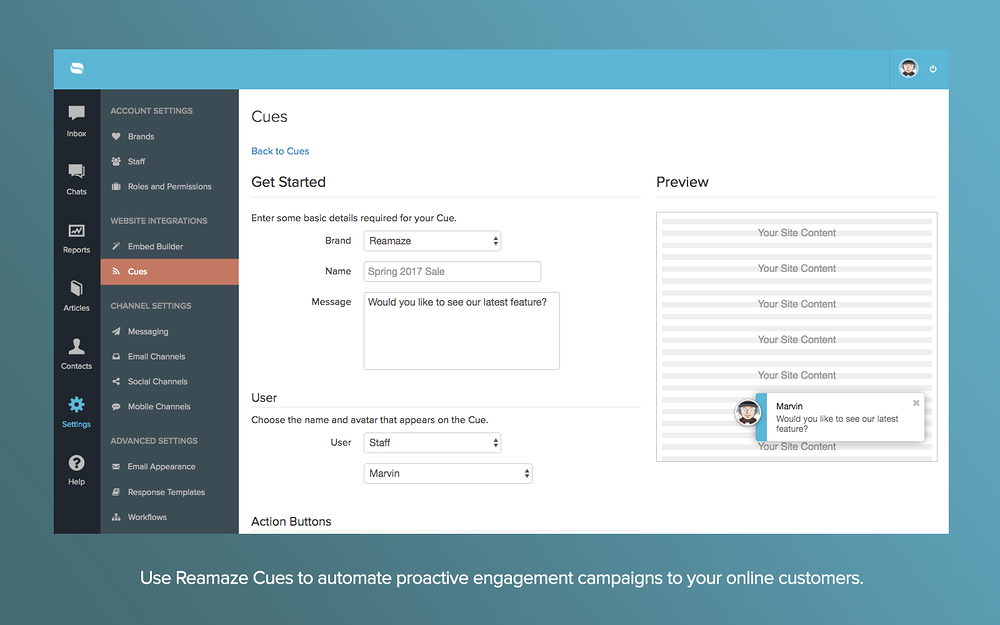Click the bubble icon beside Mobile Channels
This screenshot has height=625, width=1000.
click(x=116, y=406)
